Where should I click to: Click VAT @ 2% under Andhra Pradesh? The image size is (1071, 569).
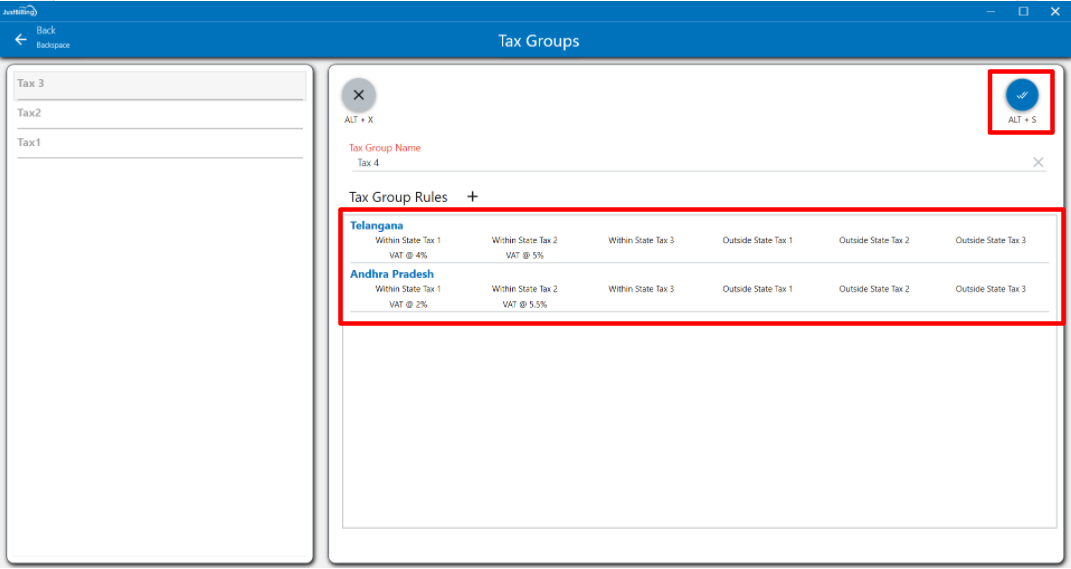[x=408, y=304]
